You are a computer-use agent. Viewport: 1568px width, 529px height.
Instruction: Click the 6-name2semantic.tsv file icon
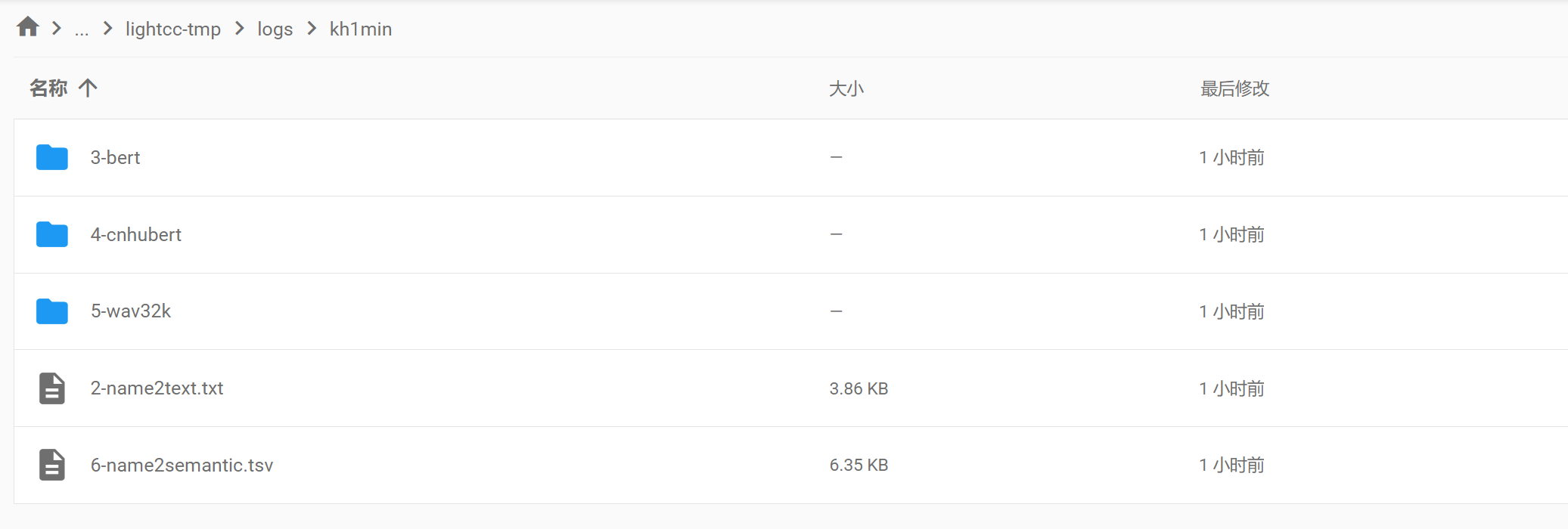[52, 465]
